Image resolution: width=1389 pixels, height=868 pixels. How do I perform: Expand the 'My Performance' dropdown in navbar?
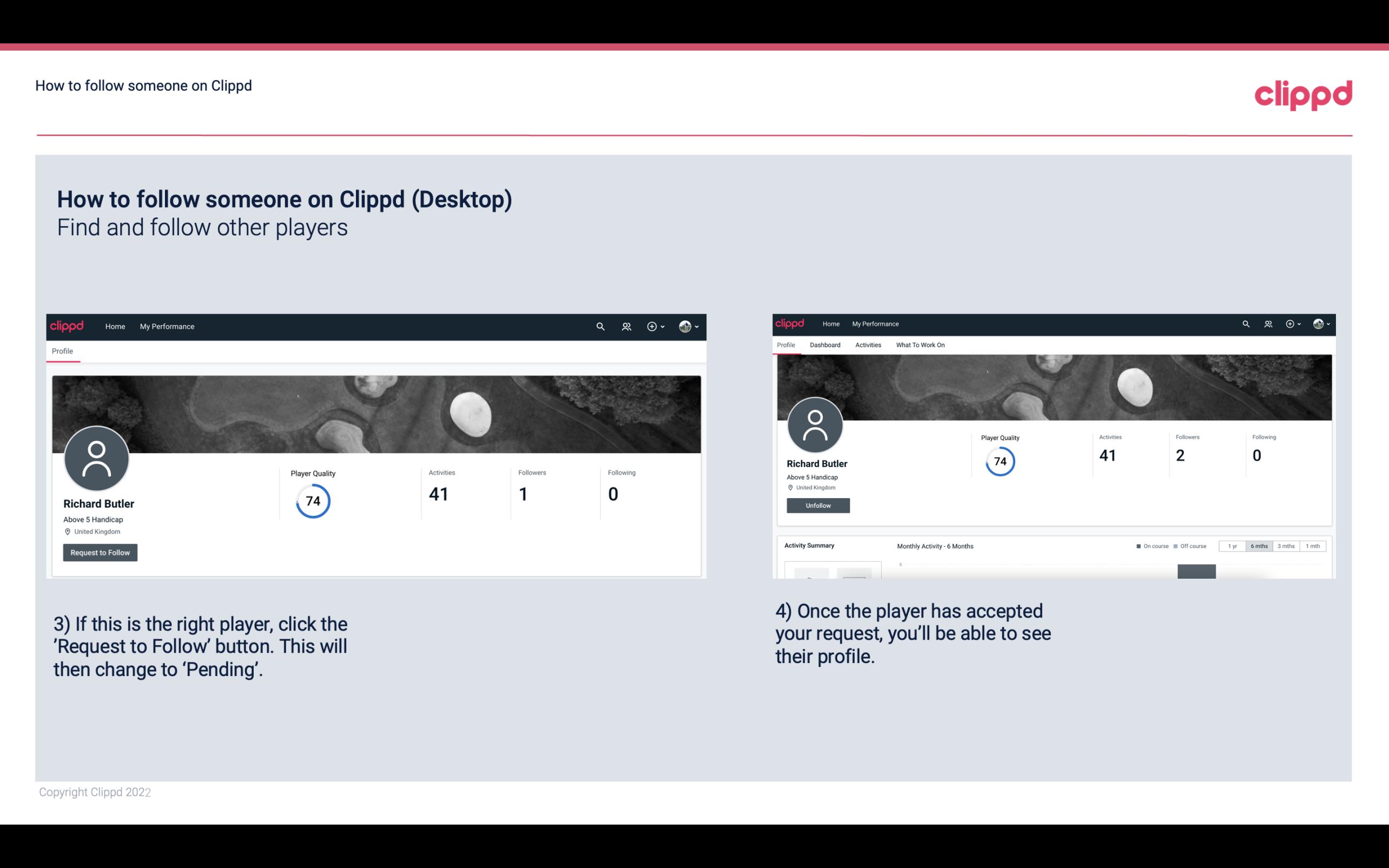coord(166,326)
